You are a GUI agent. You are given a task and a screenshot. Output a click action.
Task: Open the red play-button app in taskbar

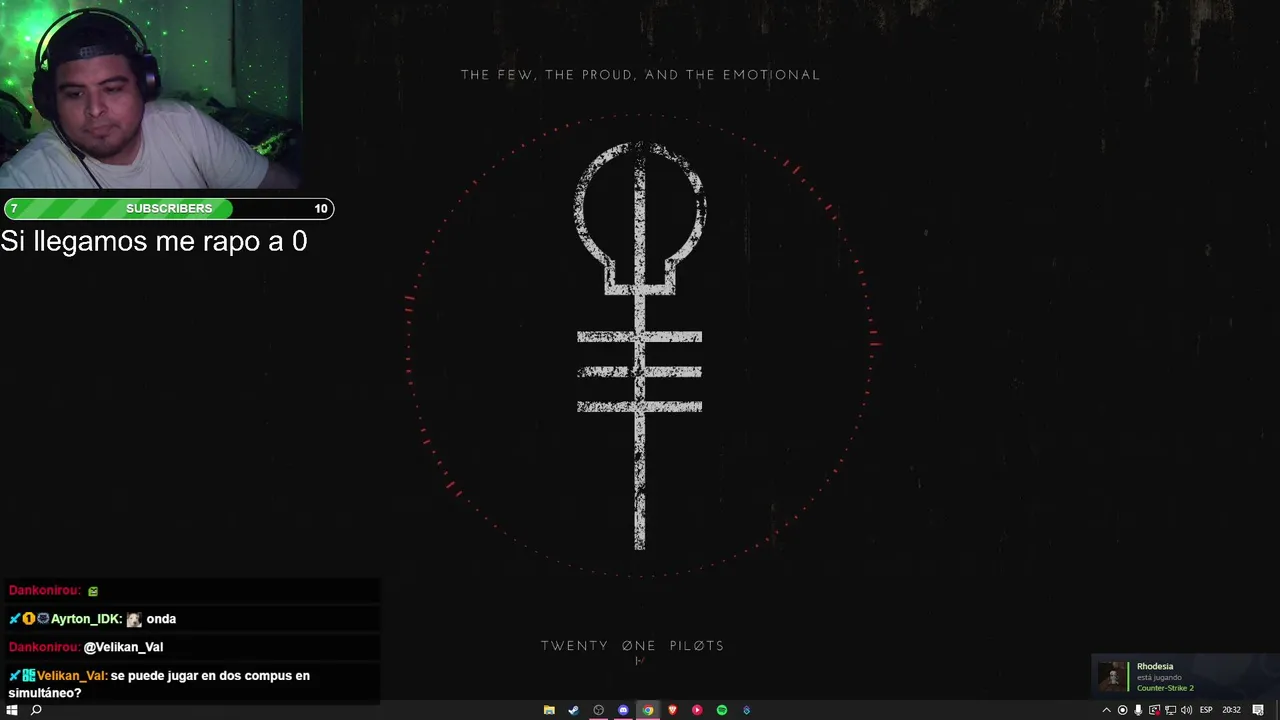tap(697, 710)
